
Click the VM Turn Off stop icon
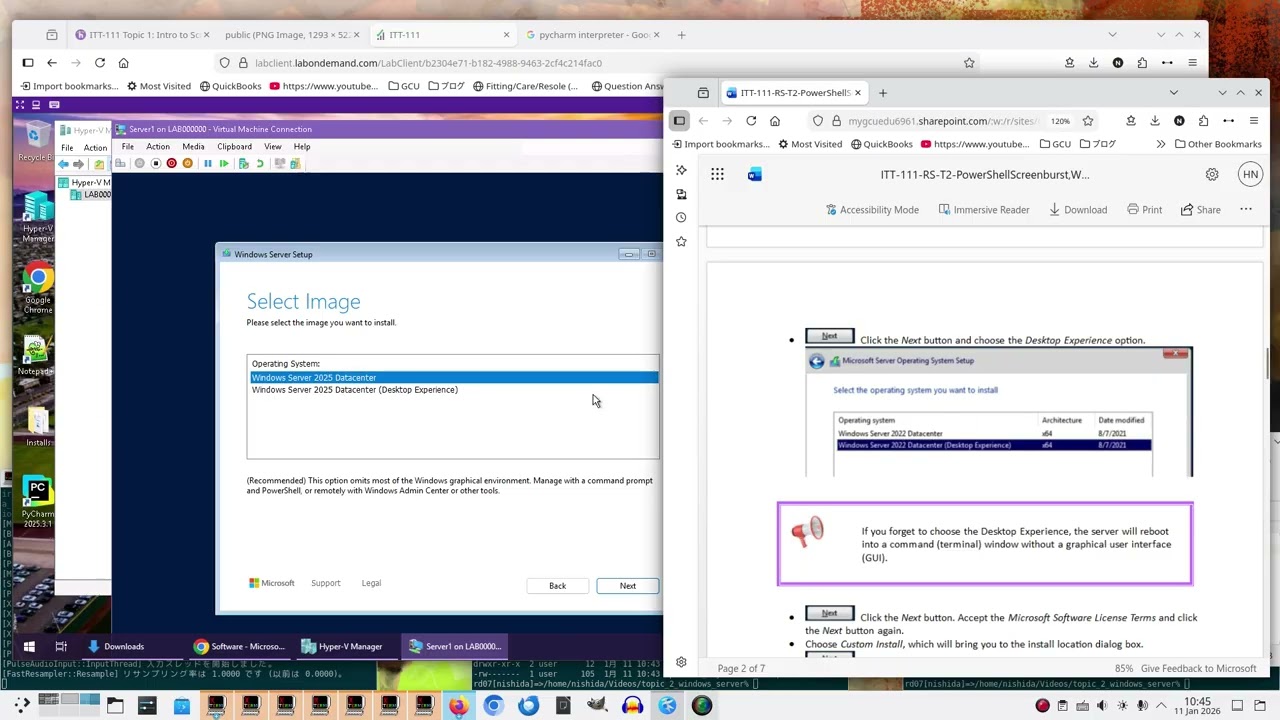155,164
